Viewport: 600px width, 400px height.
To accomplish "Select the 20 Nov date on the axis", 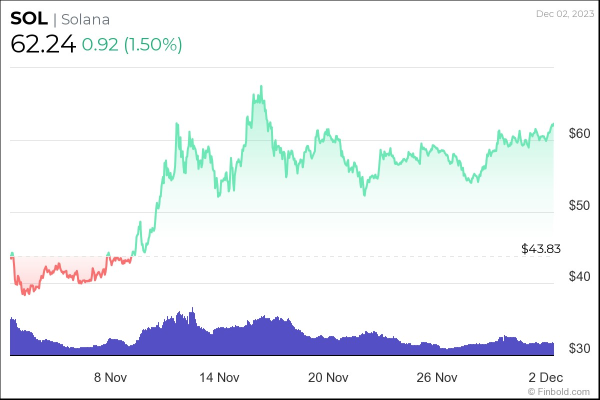I will point(328,378).
